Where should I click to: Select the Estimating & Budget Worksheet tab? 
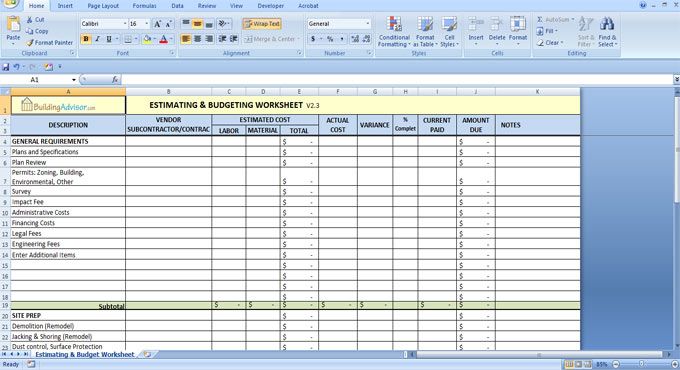pos(85,354)
